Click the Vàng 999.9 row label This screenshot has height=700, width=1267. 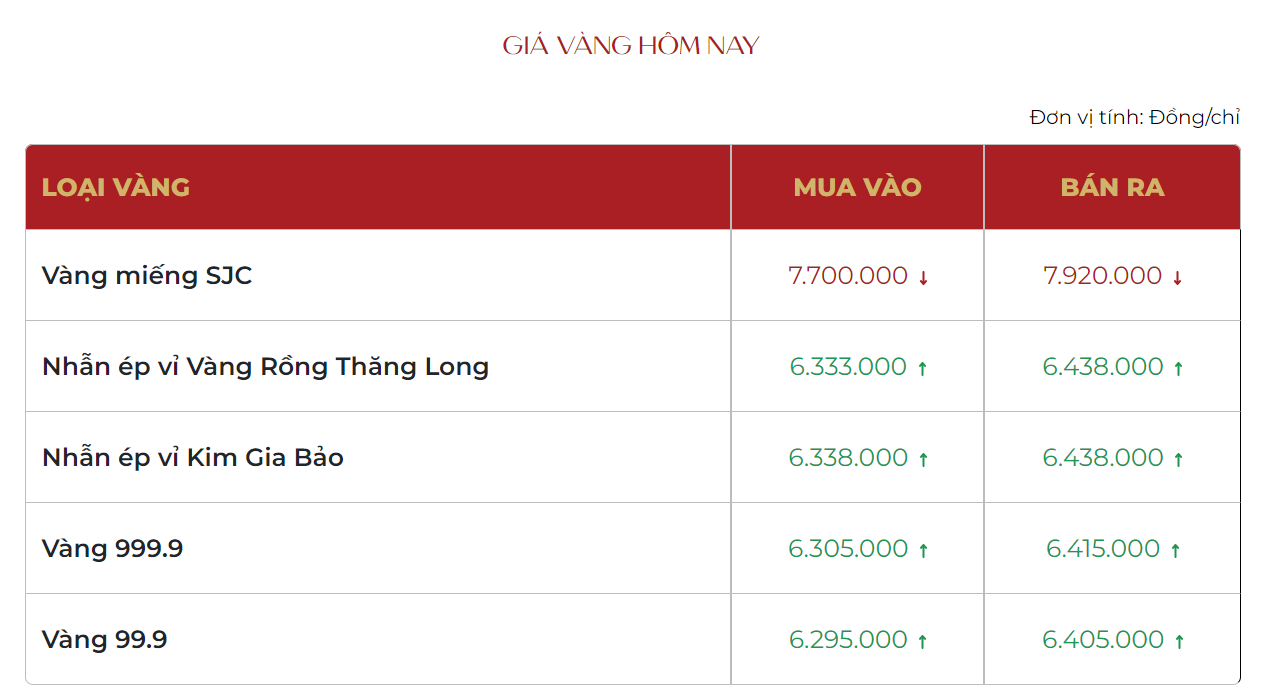112,548
